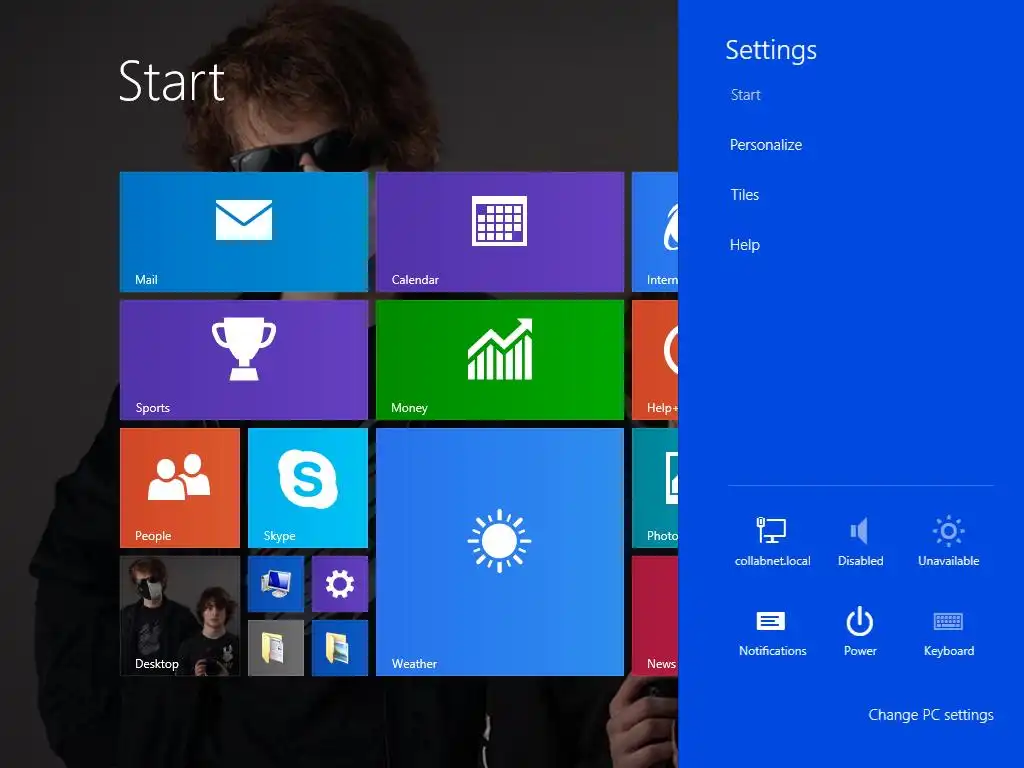Launch the Sports tile
1024x768 pixels.
pos(244,359)
